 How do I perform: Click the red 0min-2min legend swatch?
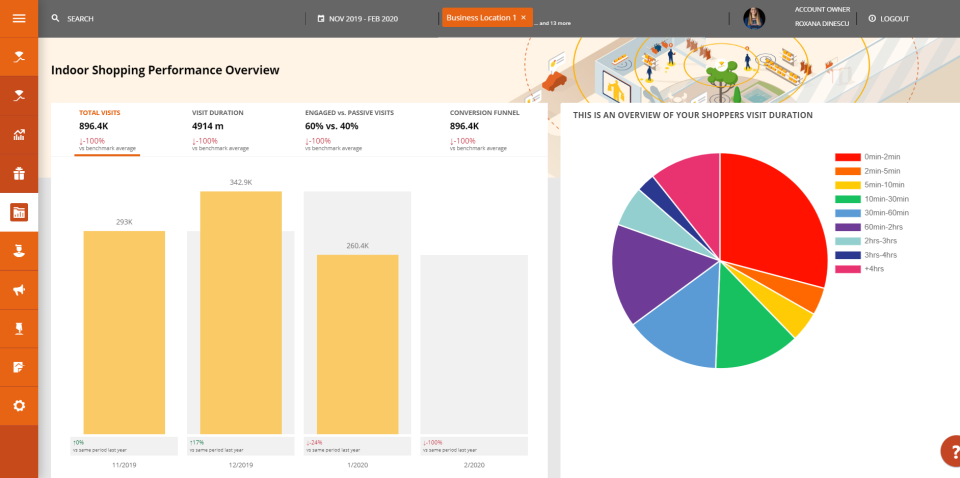pos(847,157)
